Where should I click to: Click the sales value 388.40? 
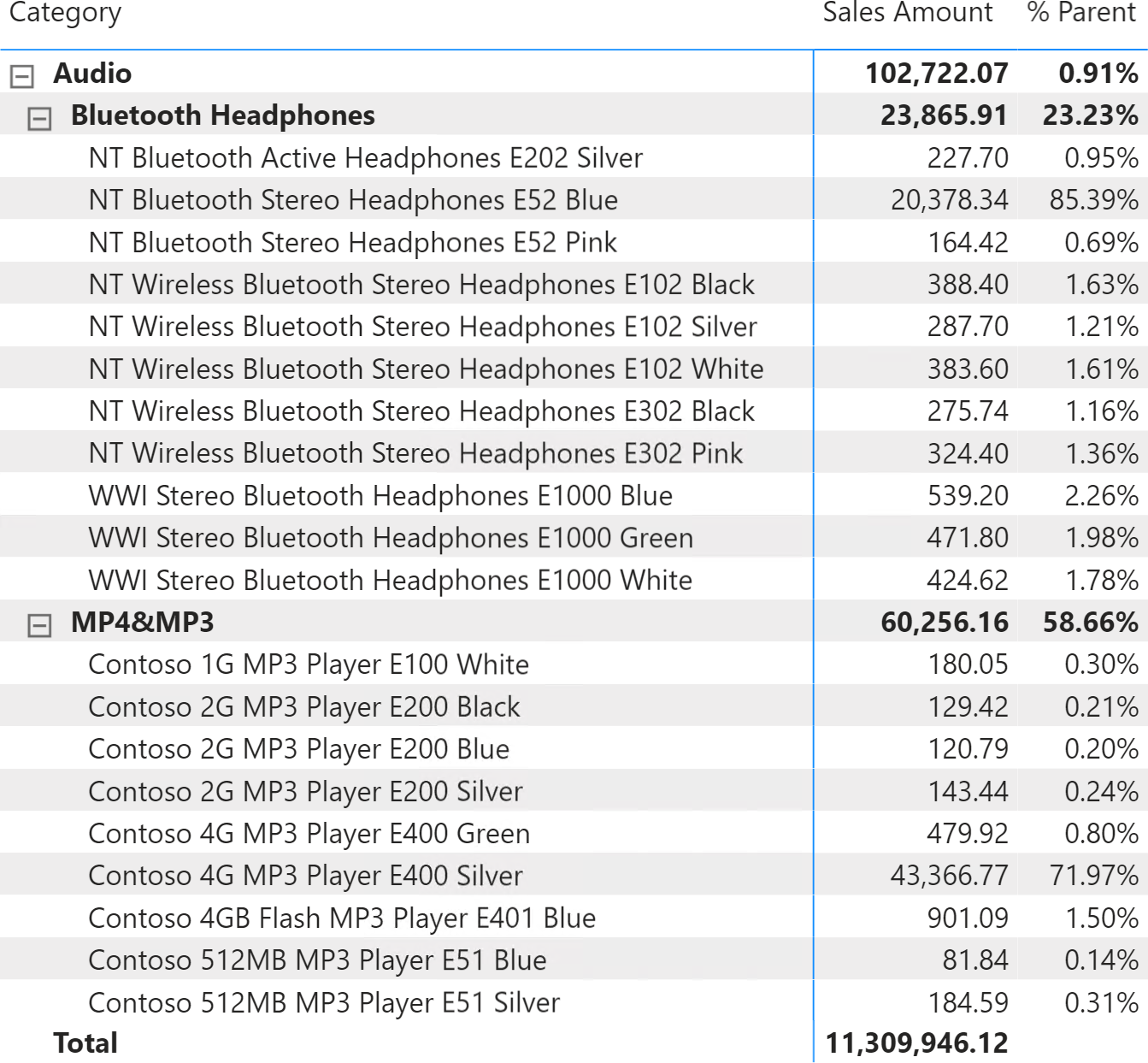tap(968, 284)
